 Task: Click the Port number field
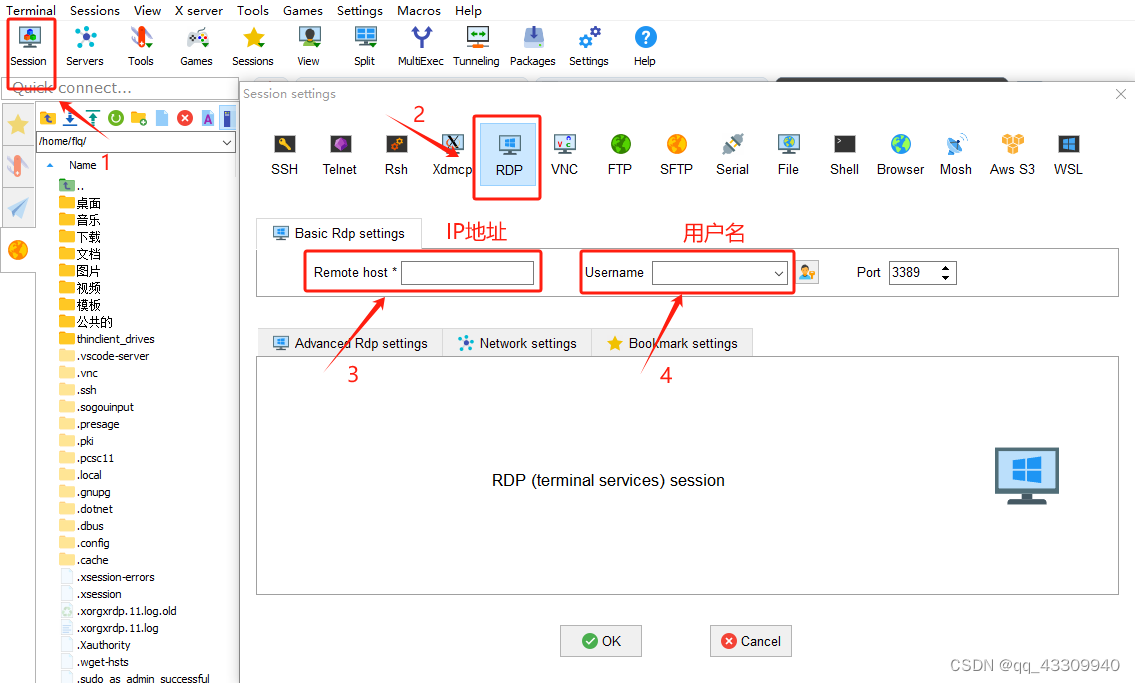tap(914, 273)
